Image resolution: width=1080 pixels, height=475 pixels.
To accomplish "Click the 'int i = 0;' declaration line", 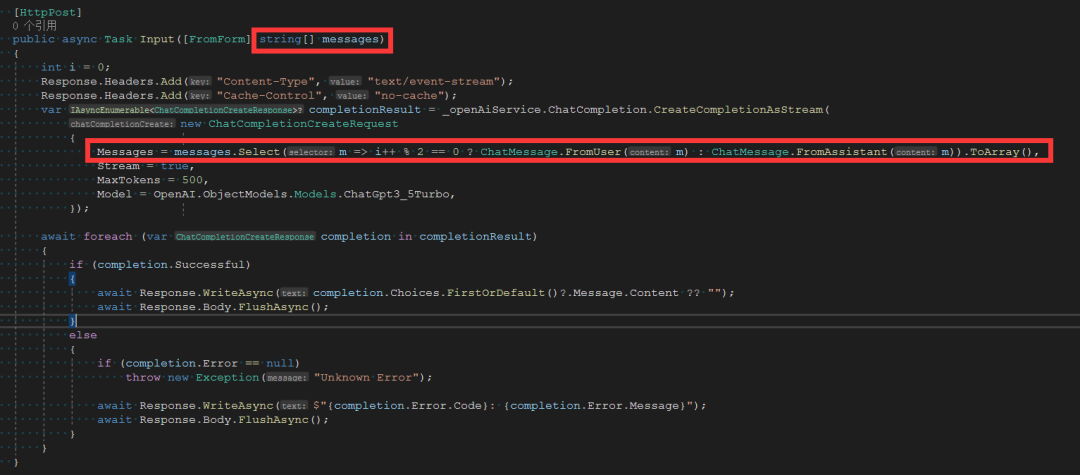I will [x=75, y=67].
